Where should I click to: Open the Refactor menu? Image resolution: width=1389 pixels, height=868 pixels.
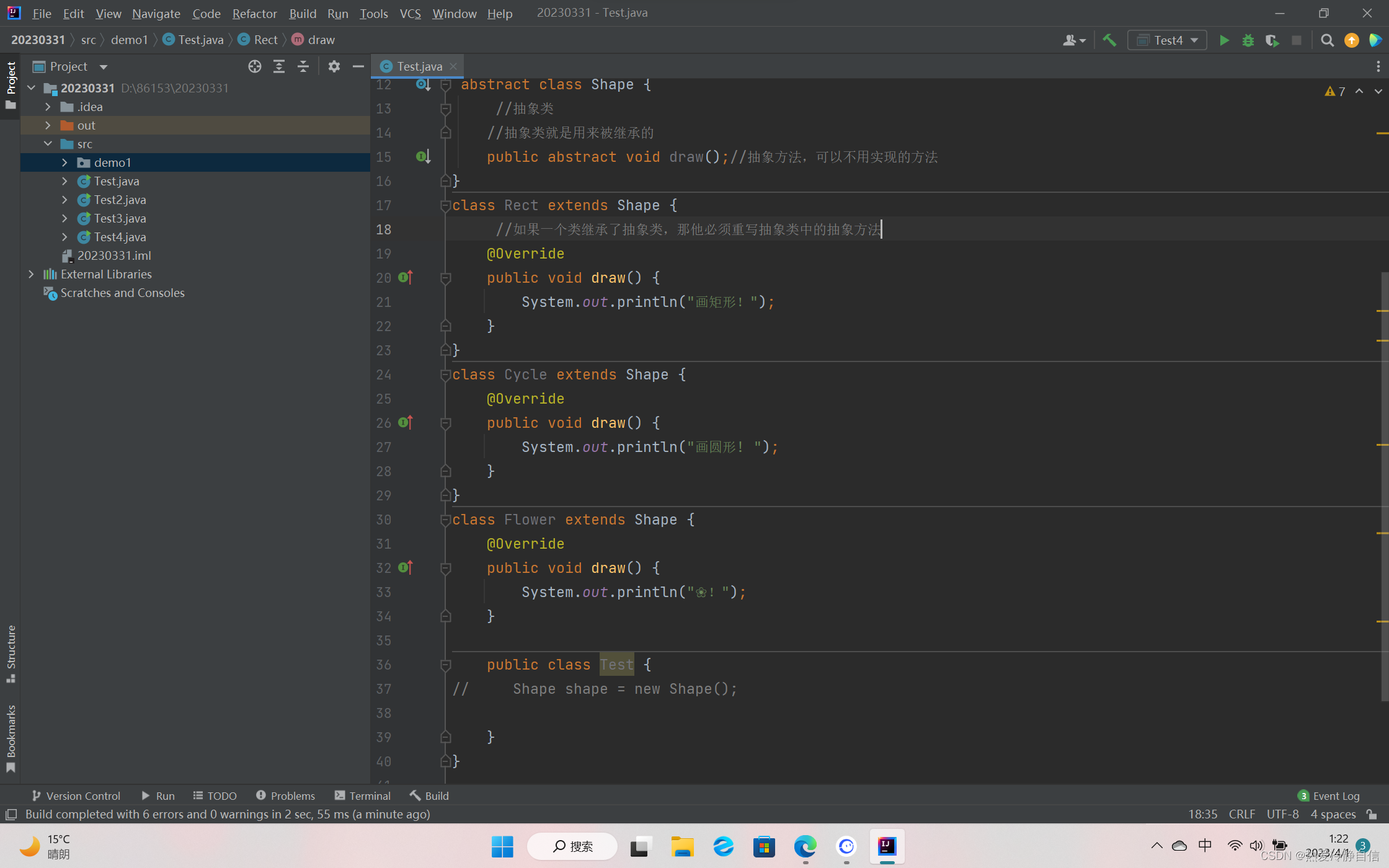tap(254, 13)
